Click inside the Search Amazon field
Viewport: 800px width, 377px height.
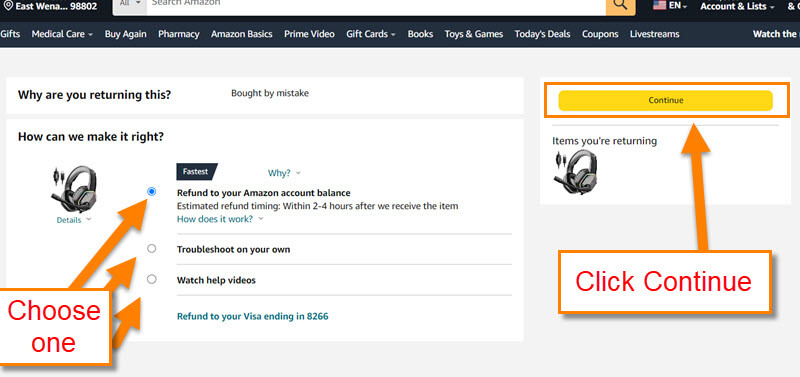pyautogui.click(x=376, y=4)
